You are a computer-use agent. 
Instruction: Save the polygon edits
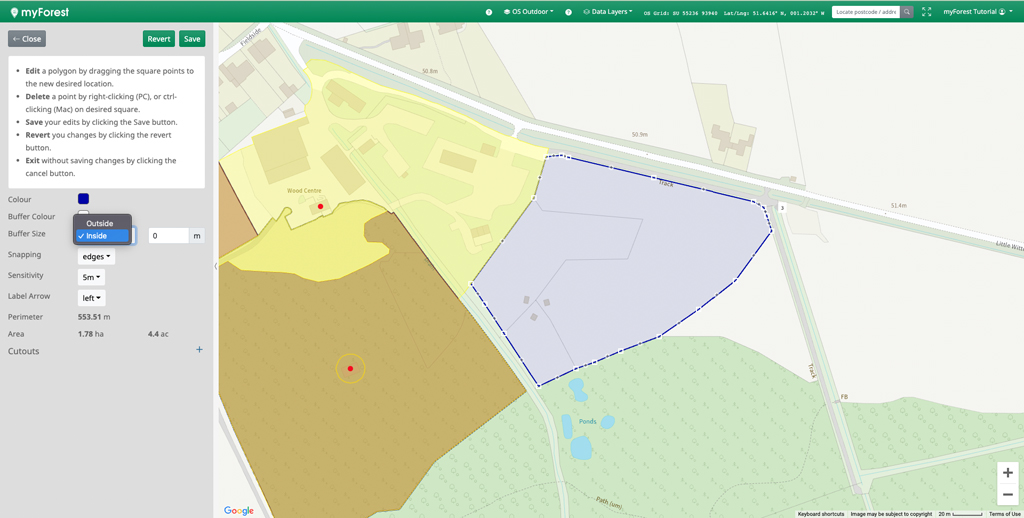click(192, 39)
